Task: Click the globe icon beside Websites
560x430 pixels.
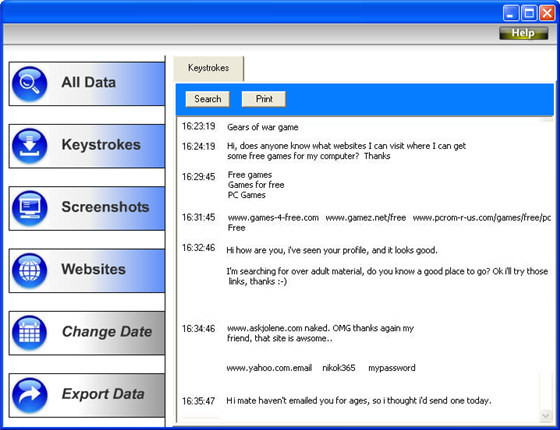Action: click(29, 271)
